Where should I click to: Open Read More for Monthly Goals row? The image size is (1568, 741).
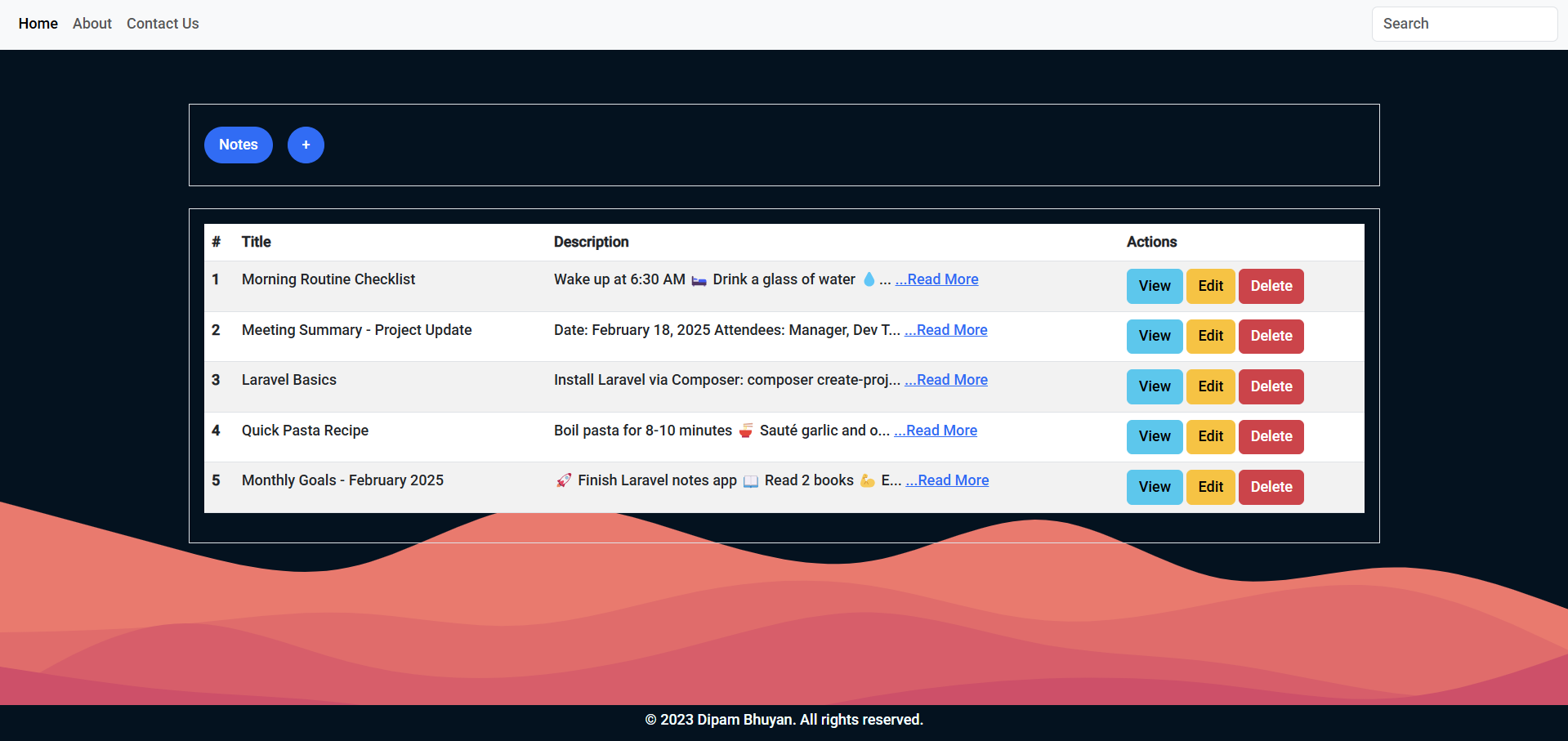(x=947, y=480)
